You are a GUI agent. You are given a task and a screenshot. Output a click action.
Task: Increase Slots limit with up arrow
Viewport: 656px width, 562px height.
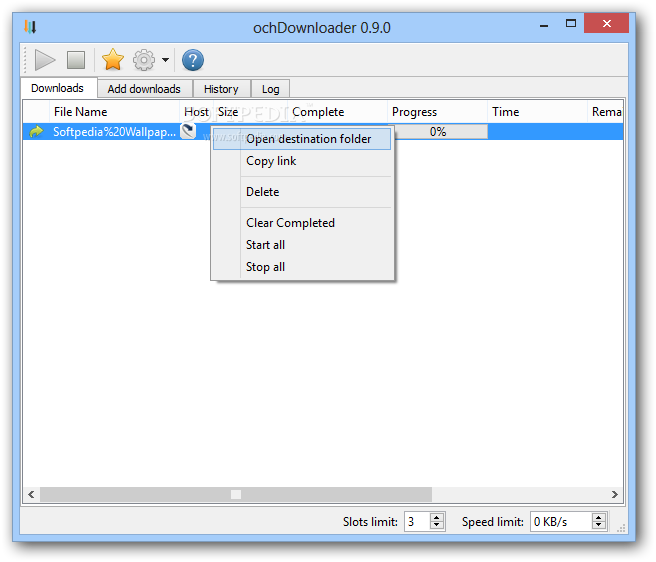437,517
